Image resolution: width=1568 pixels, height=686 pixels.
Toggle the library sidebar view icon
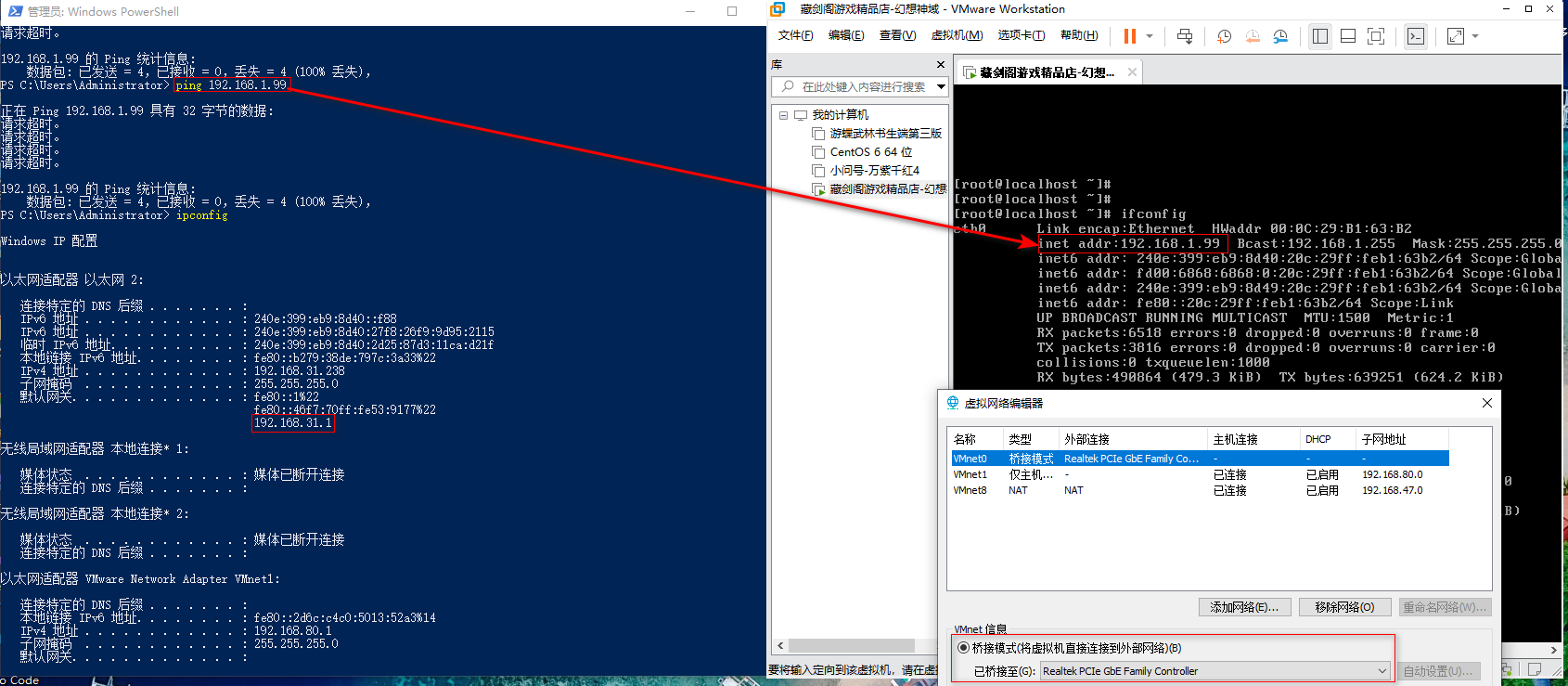coord(1320,36)
